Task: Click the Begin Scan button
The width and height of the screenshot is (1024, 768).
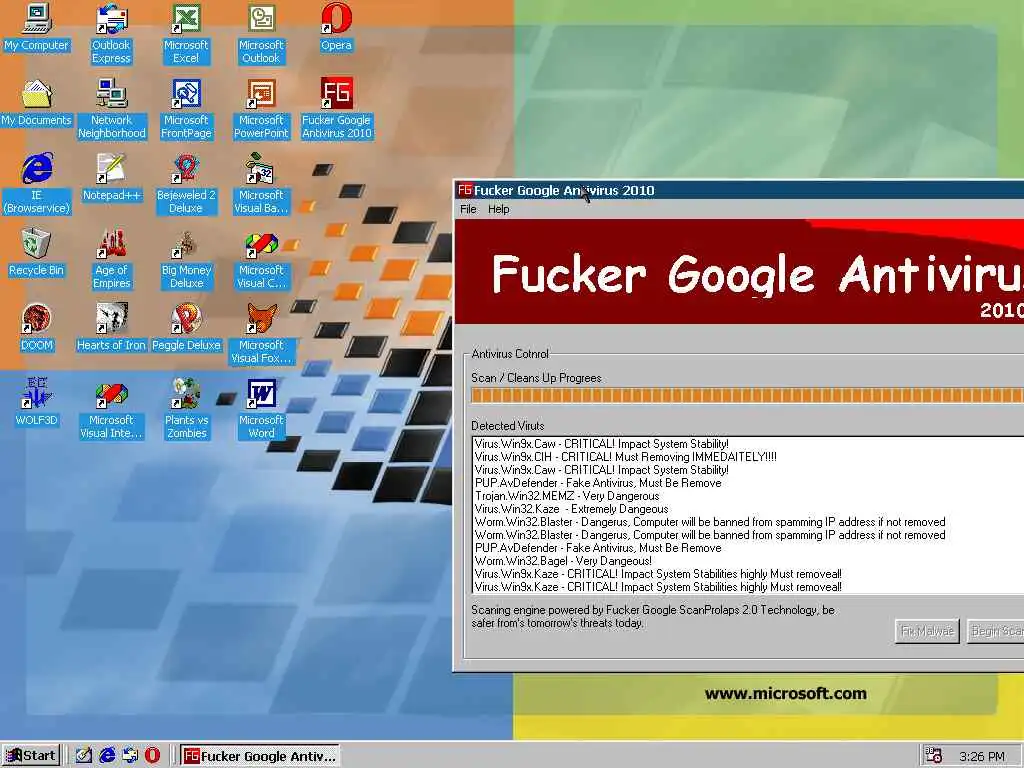Action: (x=996, y=631)
